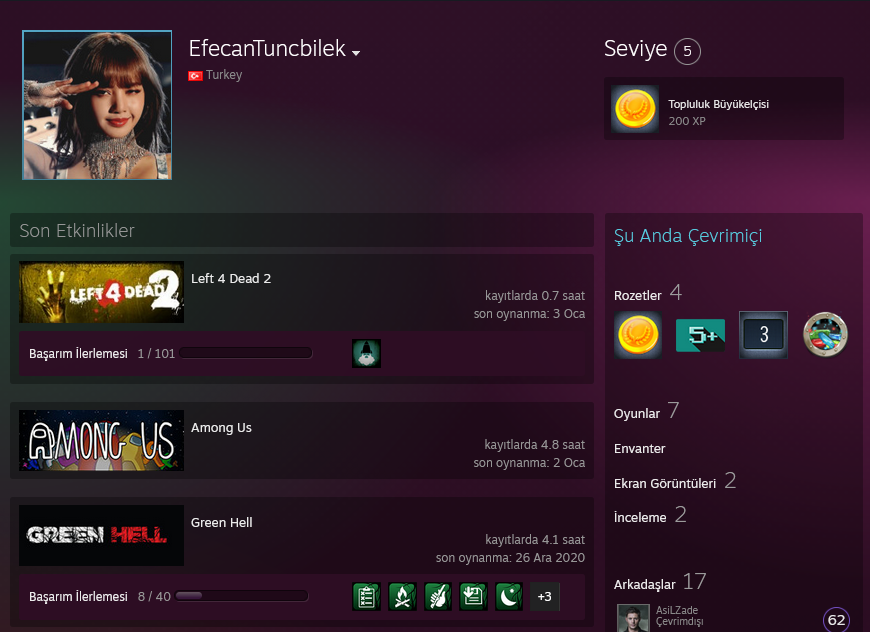Open the EfecanTuncbilek profile avatar picture
870x632 pixels.
tap(97, 105)
